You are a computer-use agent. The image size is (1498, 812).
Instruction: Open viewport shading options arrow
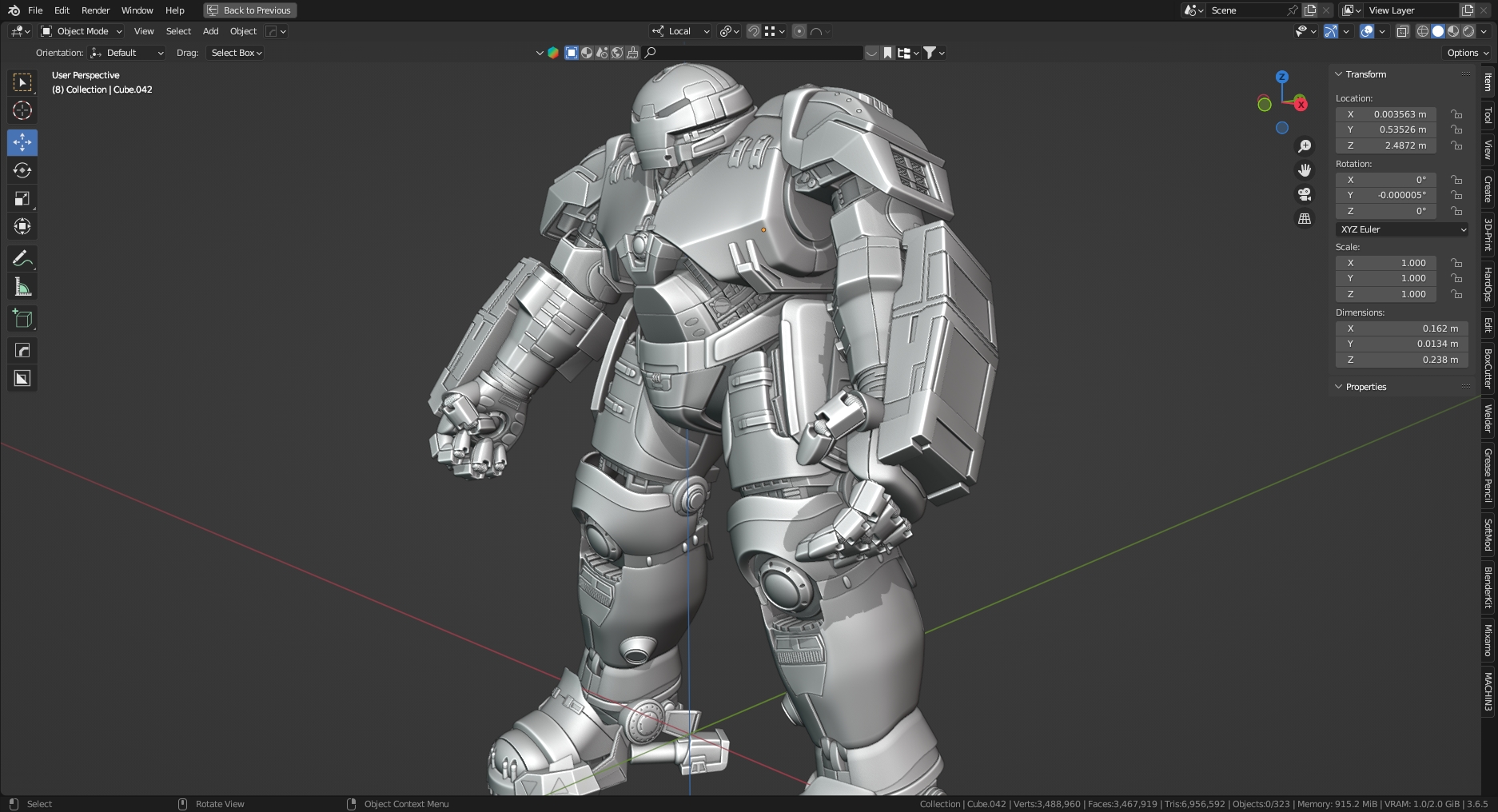coord(1484,31)
